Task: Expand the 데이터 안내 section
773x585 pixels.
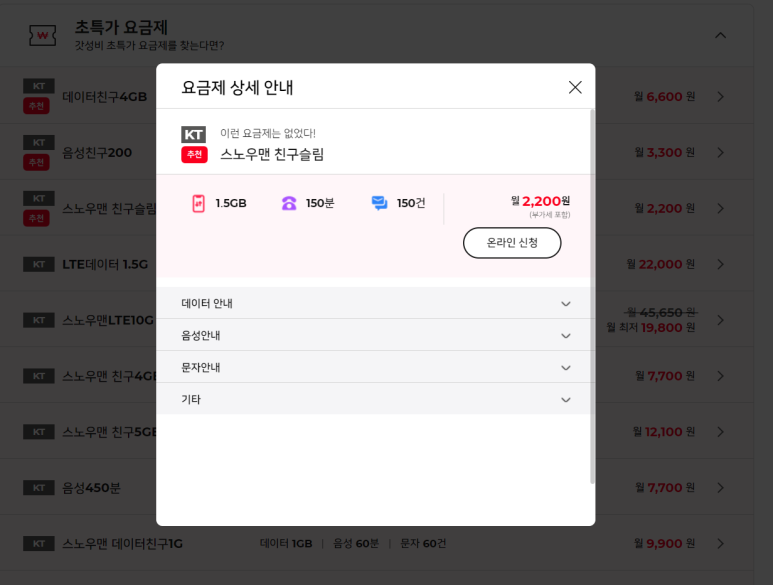Action: click(375, 303)
